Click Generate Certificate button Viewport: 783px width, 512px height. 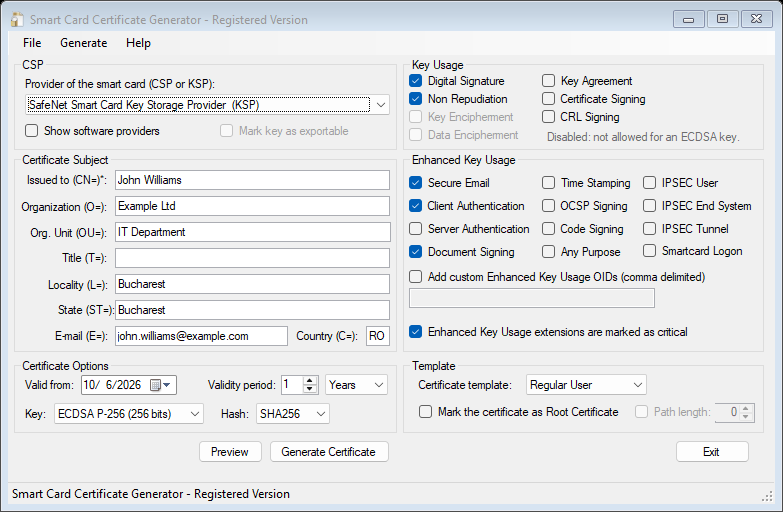(329, 452)
